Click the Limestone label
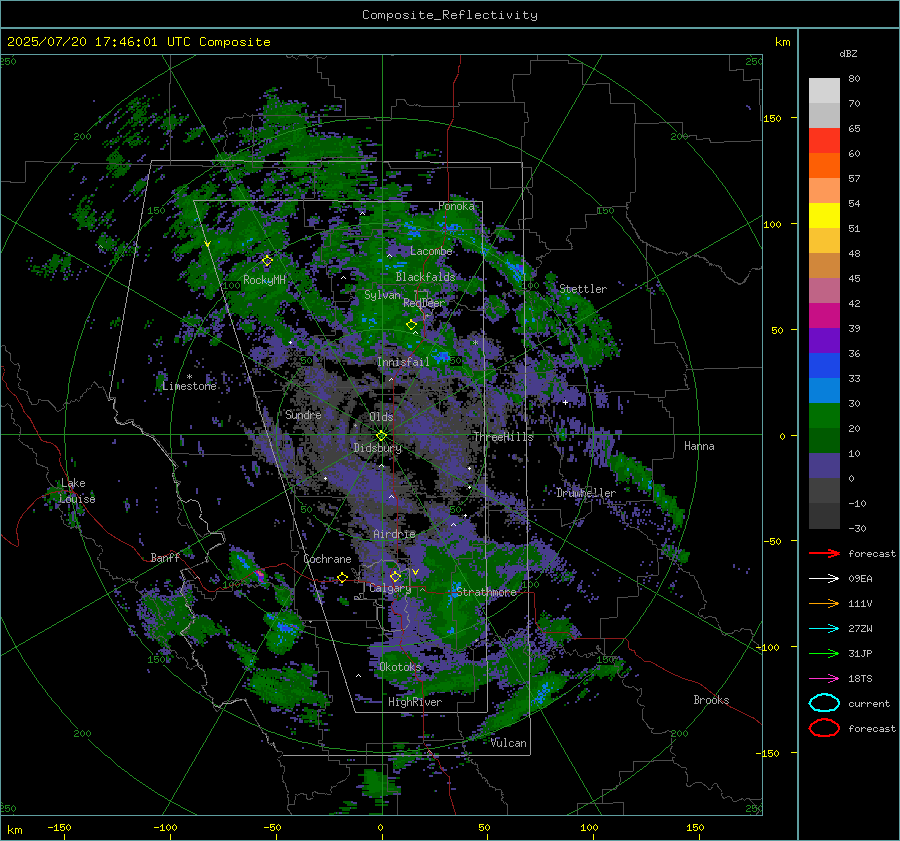Screen dimensions: 900x841 189,386
